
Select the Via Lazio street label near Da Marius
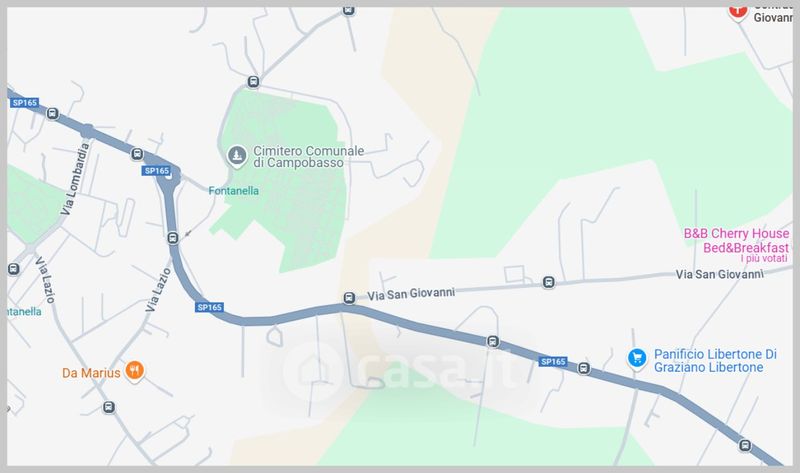(158, 290)
